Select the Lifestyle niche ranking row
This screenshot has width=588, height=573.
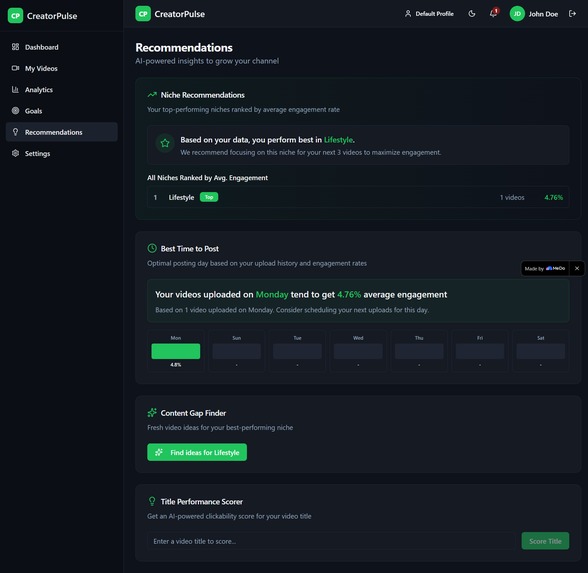(358, 197)
